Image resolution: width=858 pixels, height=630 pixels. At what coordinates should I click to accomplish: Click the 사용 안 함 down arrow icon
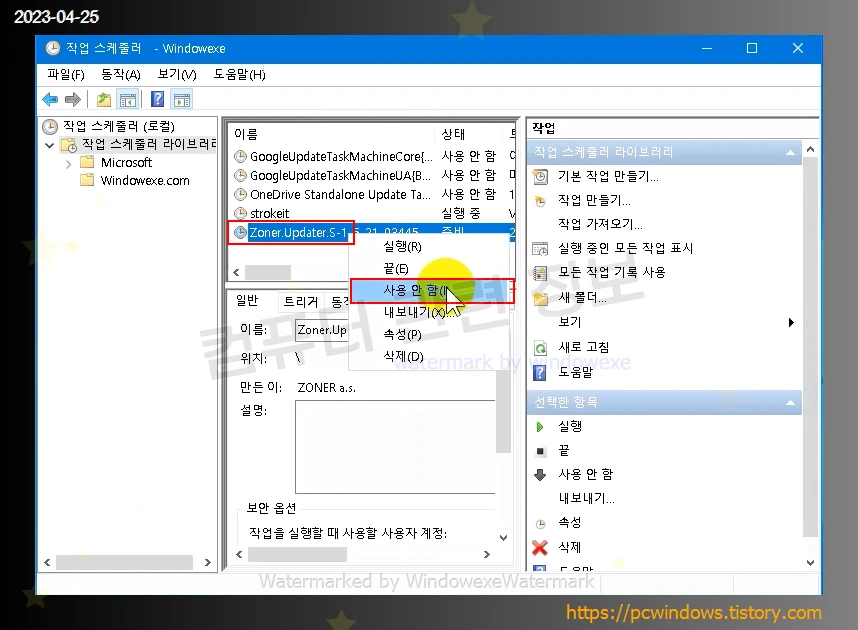pos(540,475)
